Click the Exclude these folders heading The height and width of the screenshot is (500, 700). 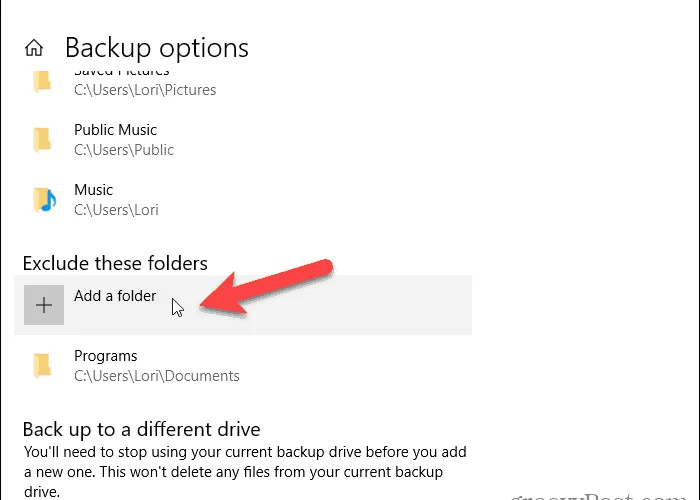click(x=115, y=263)
